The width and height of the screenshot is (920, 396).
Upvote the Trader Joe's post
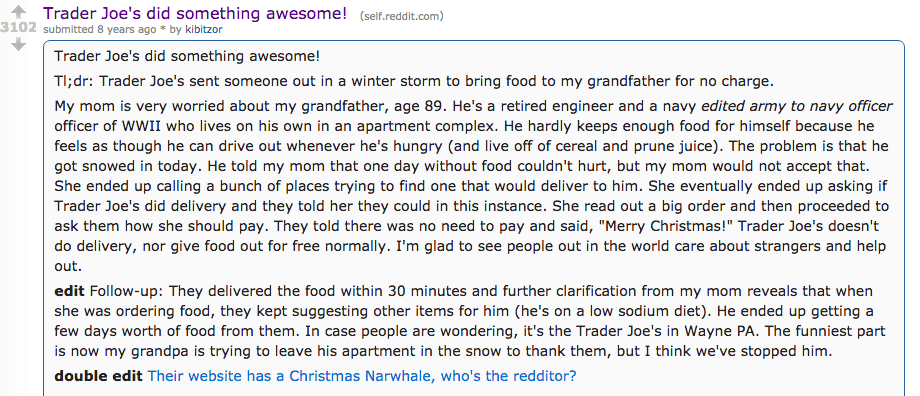(19, 11)
